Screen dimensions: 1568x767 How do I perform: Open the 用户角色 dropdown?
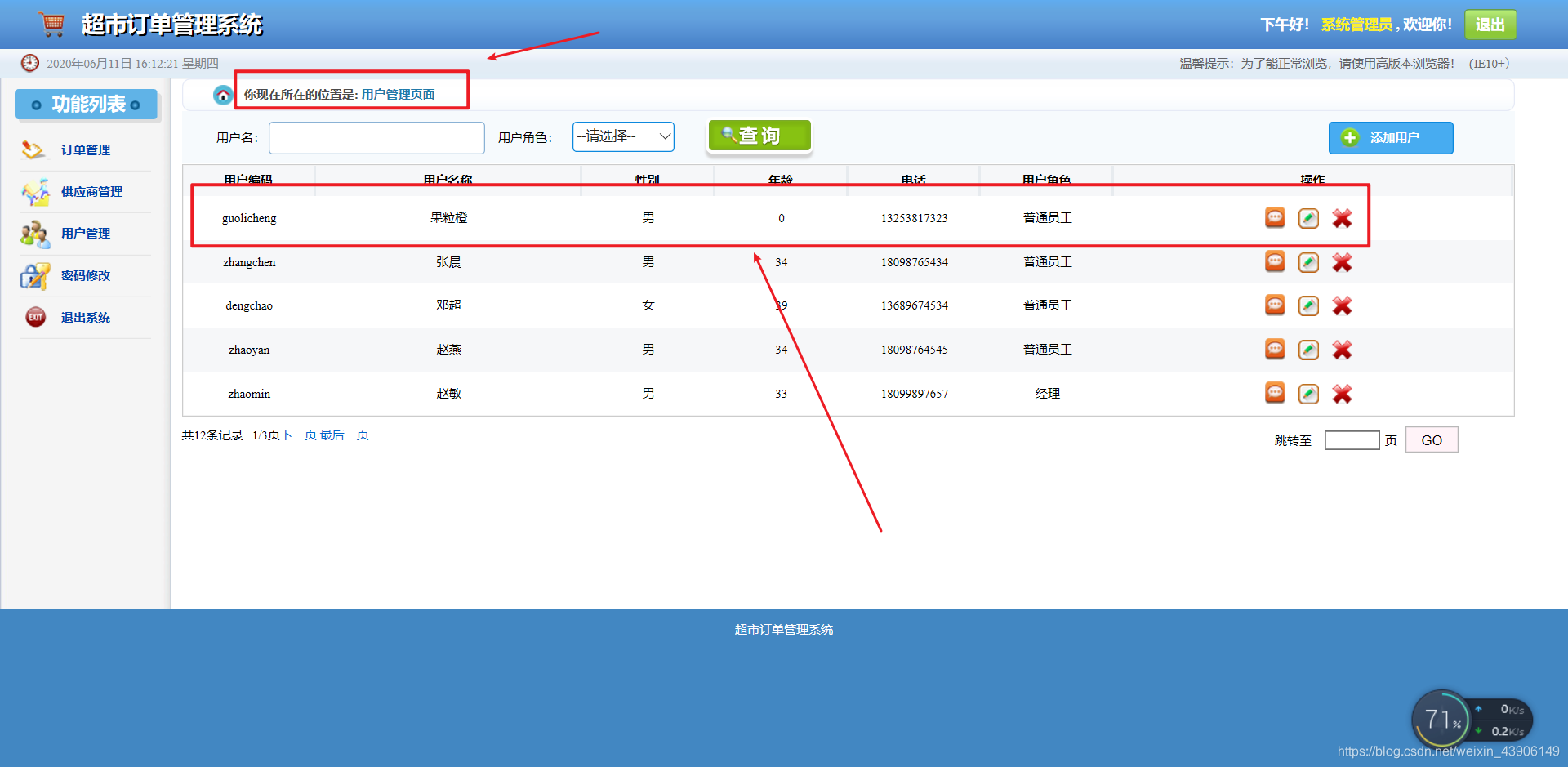pyautogui.click(x=623, y=136)
